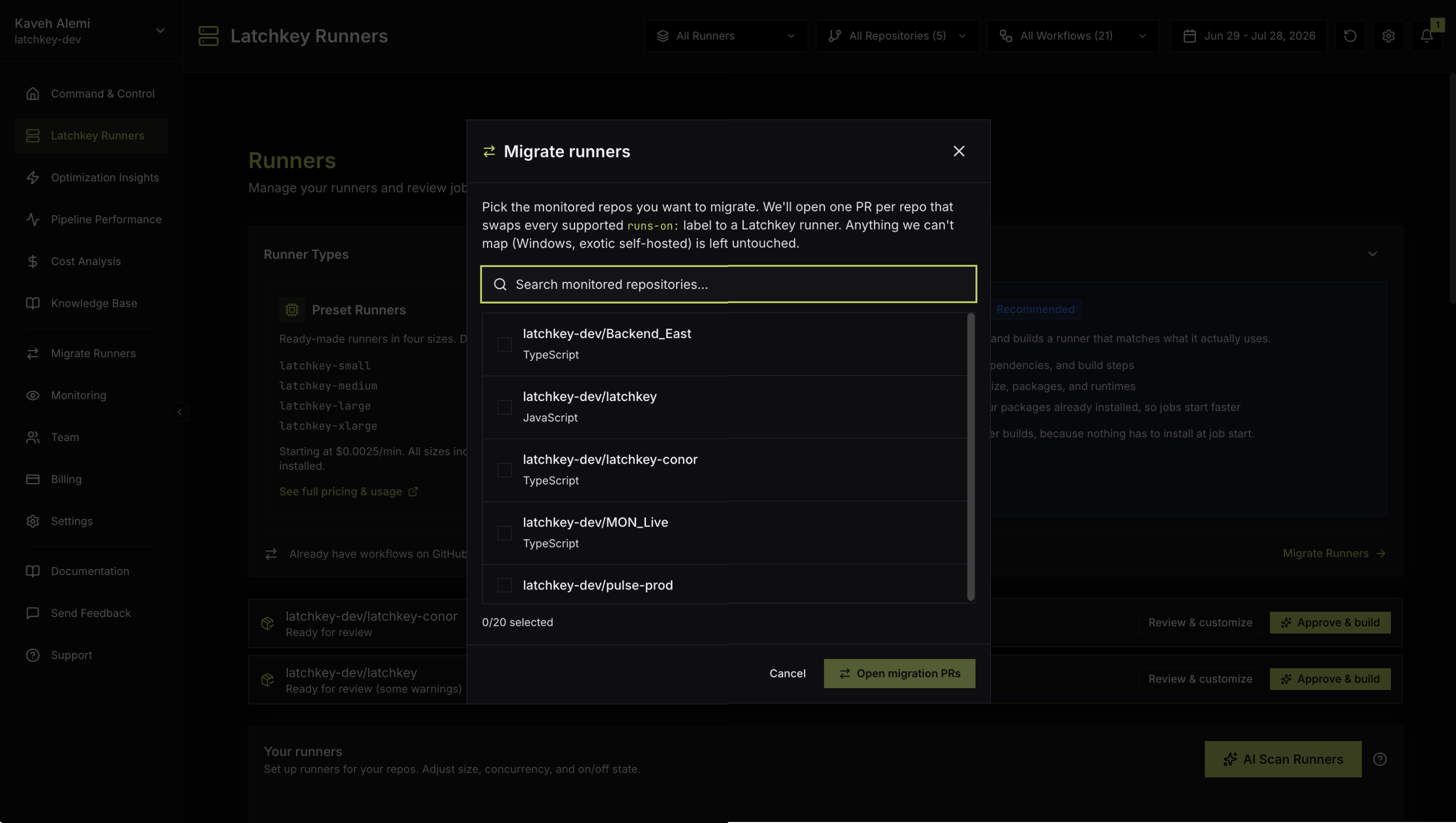Screen dimensions: 1456x823
Task: Click Approve & build for latchkey-conor
Action: (x=1330, y=622)
